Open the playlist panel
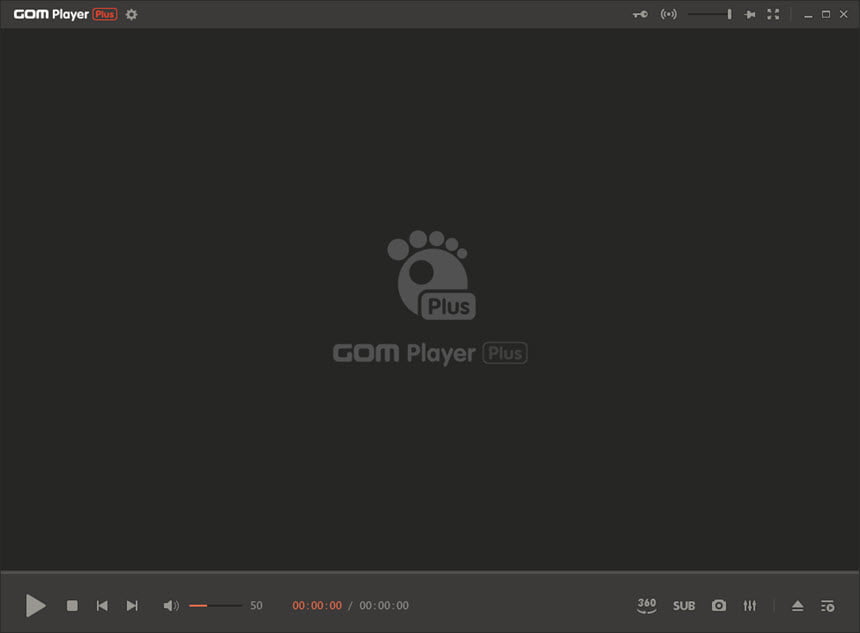The height and width of the screenshot is (633, 860). coord(827,605)
